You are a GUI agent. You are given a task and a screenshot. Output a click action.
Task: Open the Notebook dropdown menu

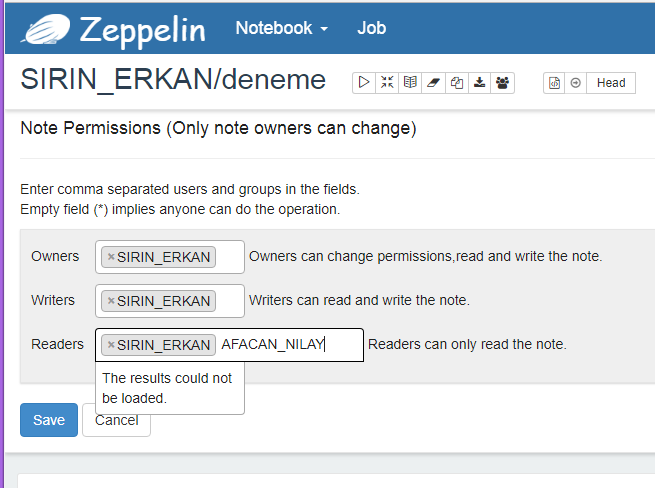pos(282,28)
